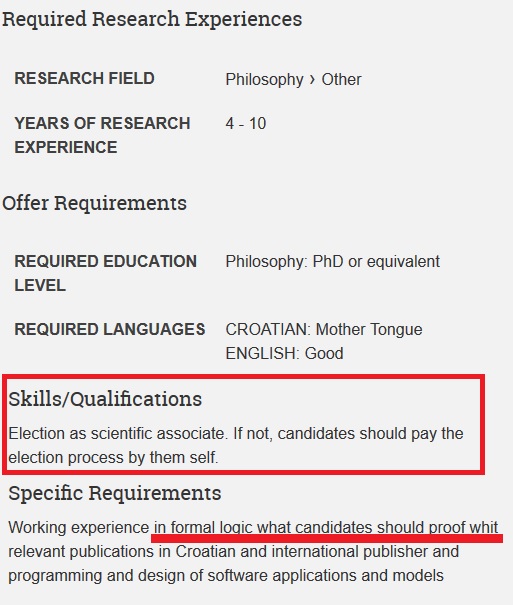Select the 'Philosophy › Other' field value
The width and height of the screenshot is (513, 605).
click(x=293, y=79)
